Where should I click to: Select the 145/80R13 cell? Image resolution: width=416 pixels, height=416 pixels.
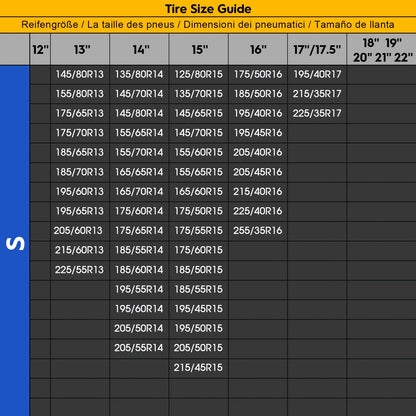point(80,74)
